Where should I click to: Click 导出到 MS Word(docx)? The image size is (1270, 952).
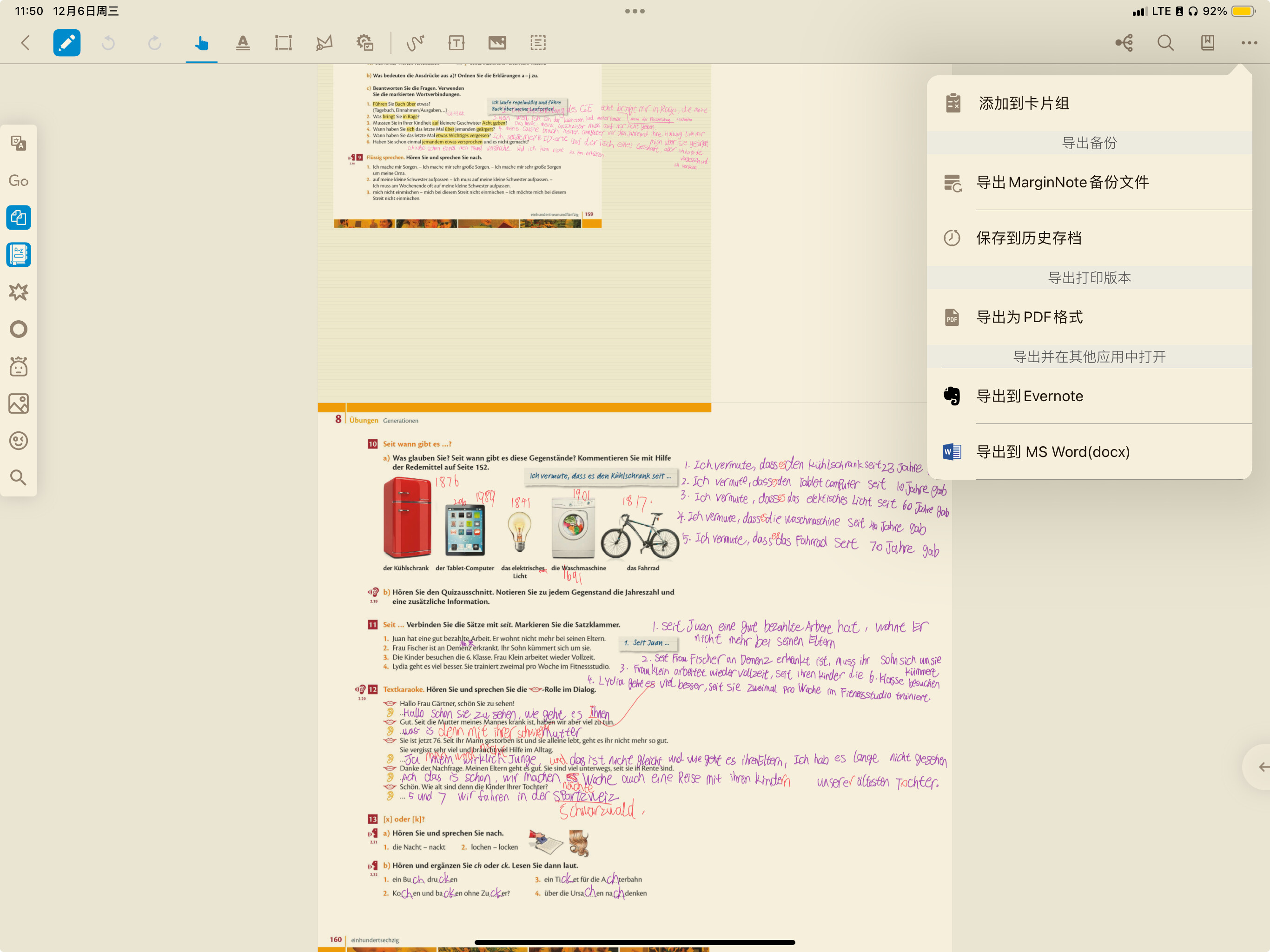(1052, 452)
